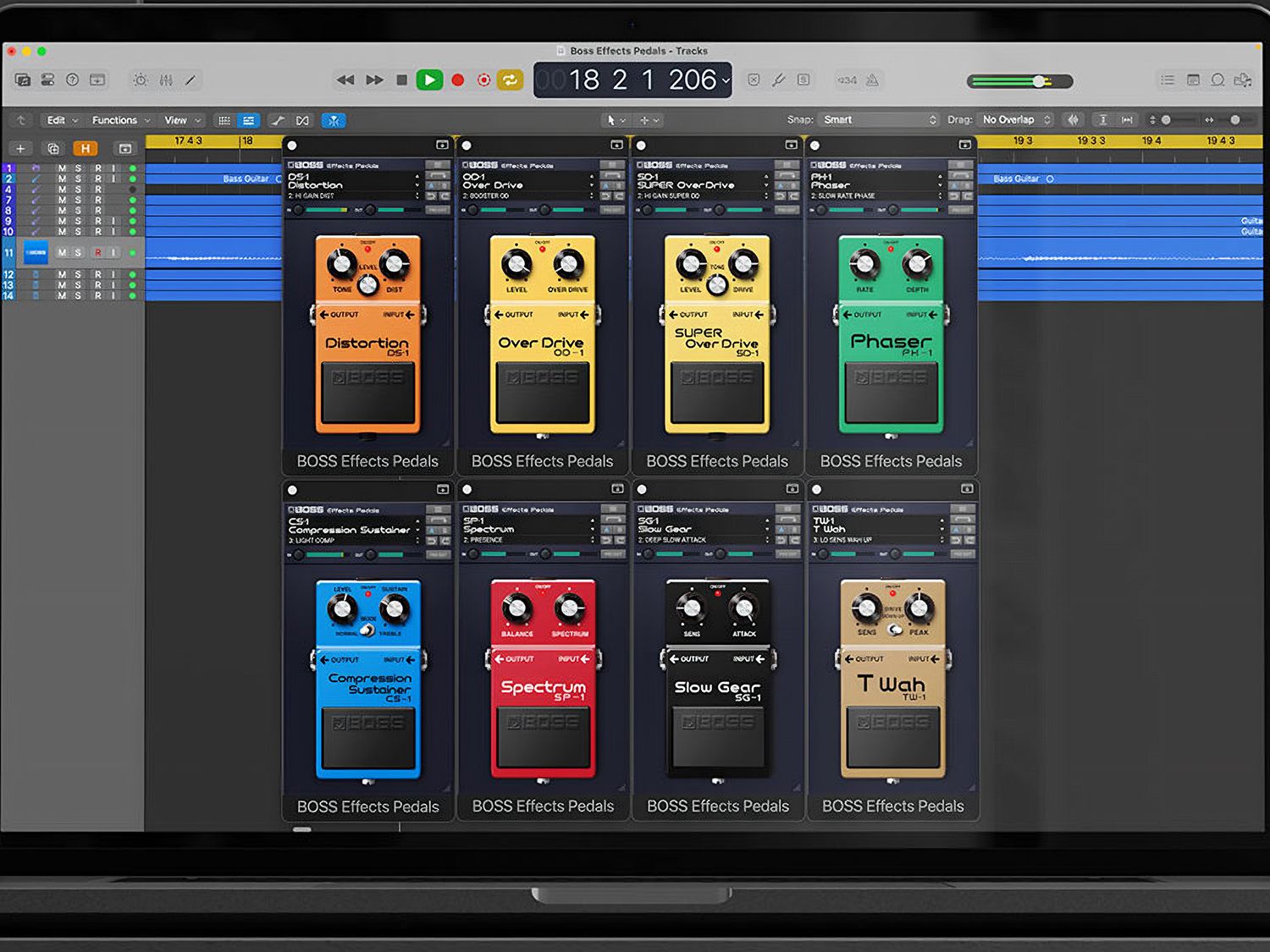Start playback with green Play button
Image resolution: width=1270 pixels, height=952 pixels.
pyautogui.click(x=429, y=80)
